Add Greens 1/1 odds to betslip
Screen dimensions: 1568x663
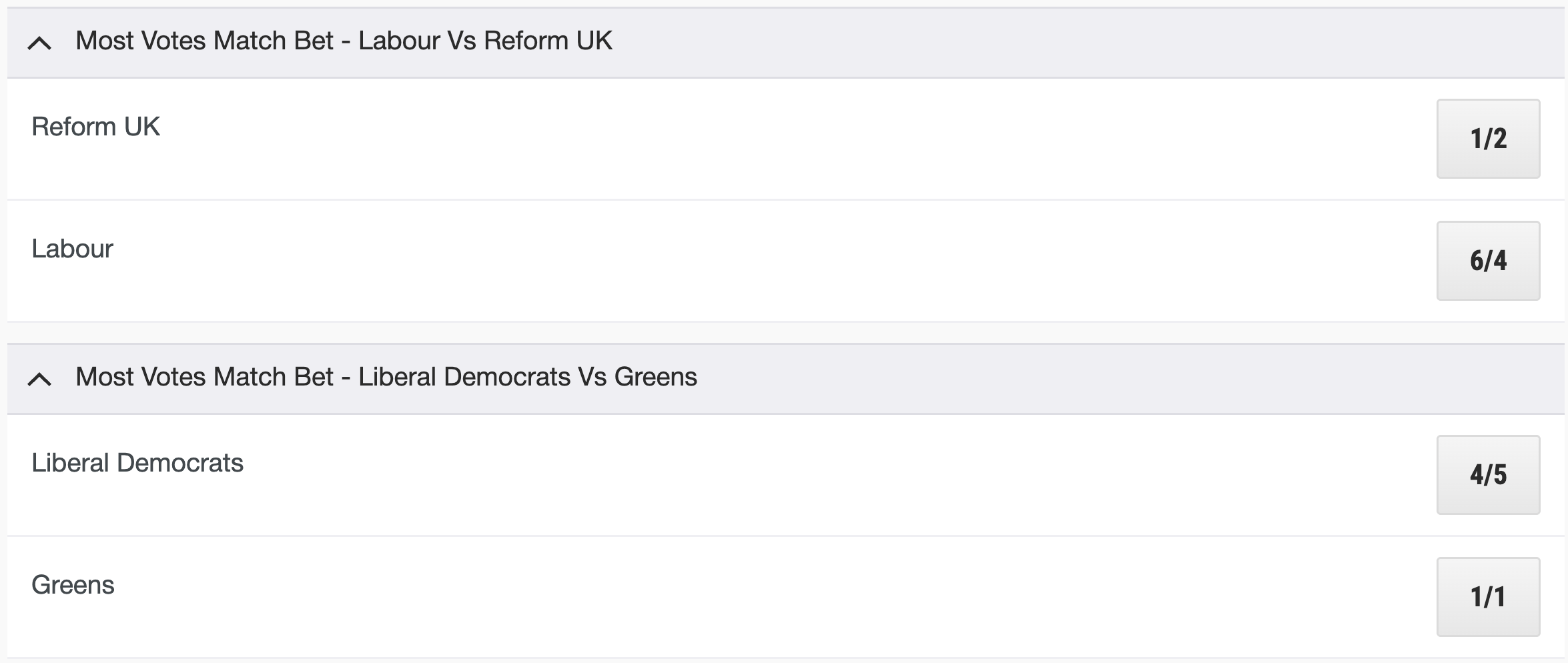(1488, 597)
